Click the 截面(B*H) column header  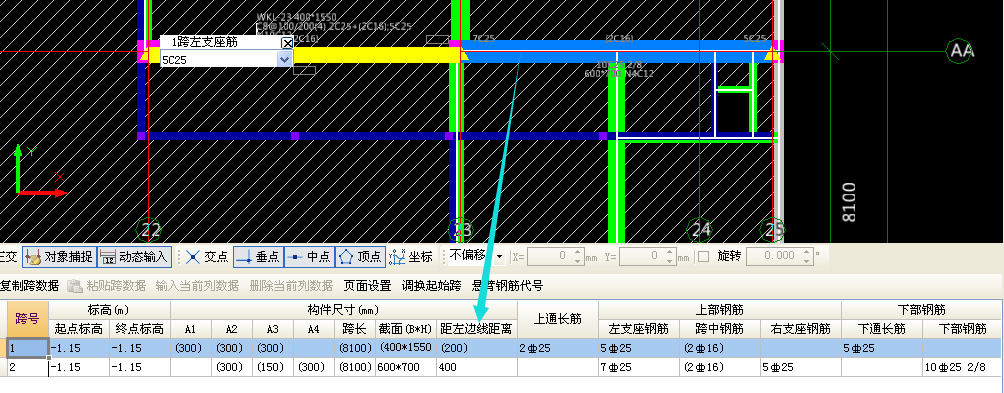coord(406,329)
